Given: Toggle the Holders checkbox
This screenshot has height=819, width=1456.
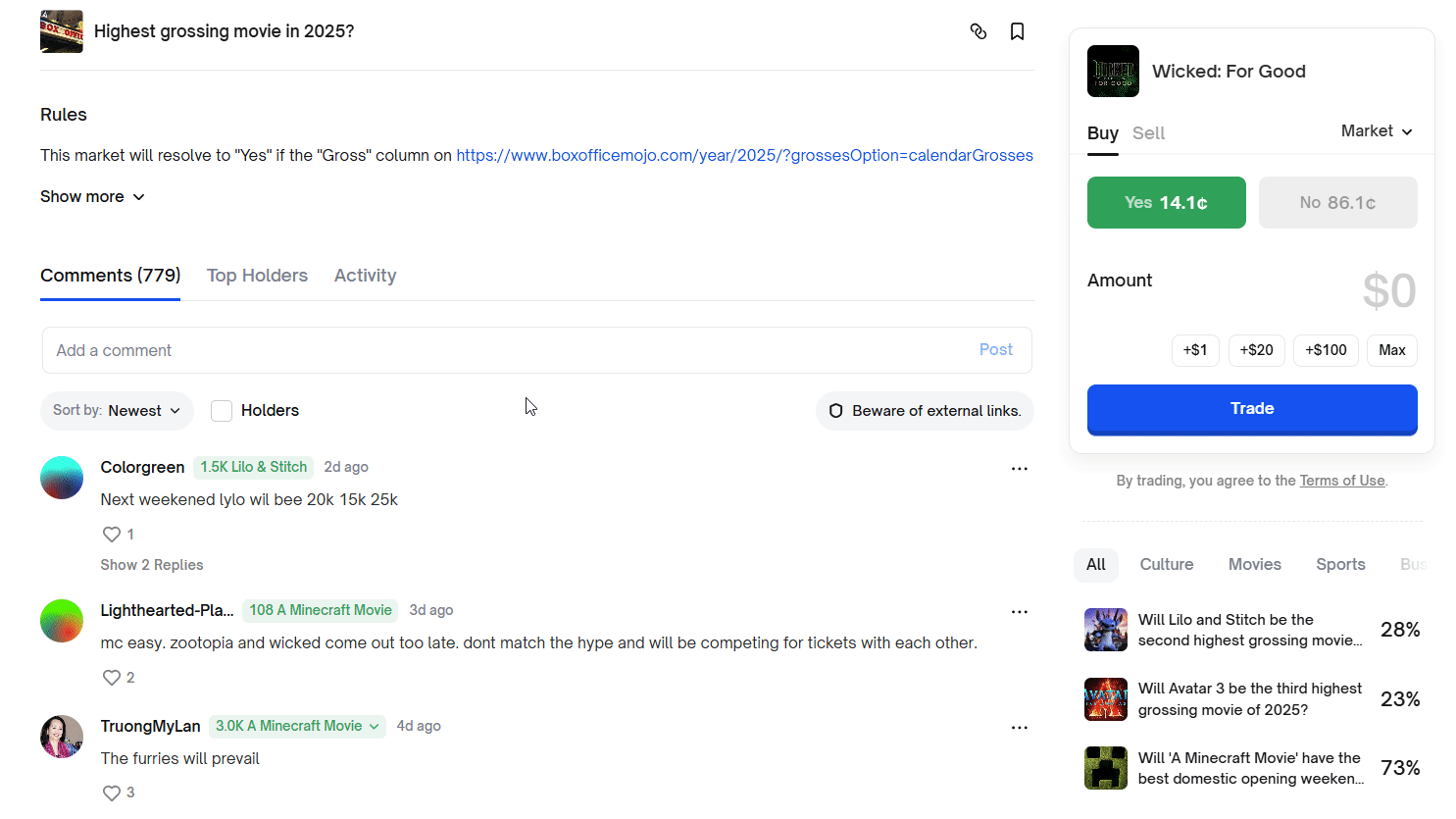Looking at the screenshot, I should [x=222, y=411].
